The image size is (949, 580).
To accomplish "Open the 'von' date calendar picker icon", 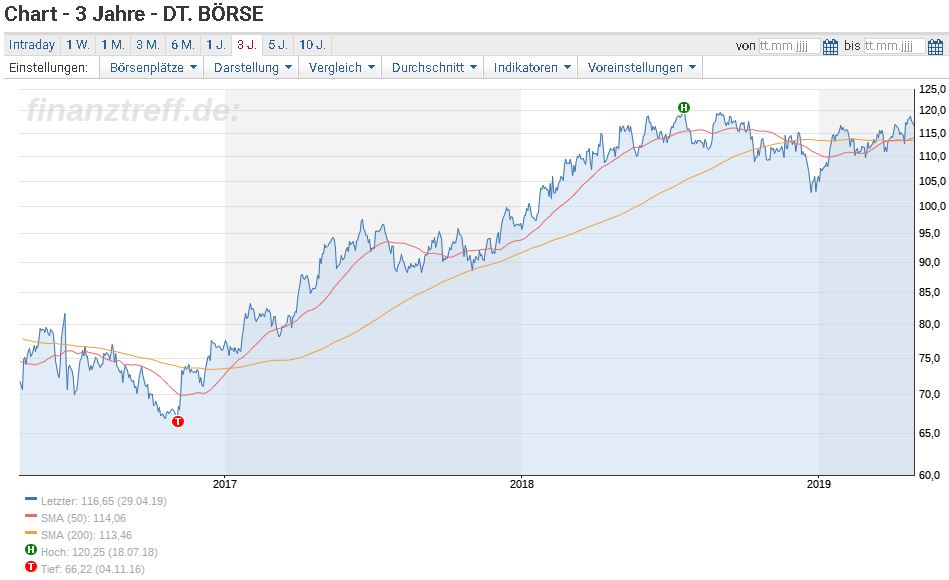I will tap(830, 46).
